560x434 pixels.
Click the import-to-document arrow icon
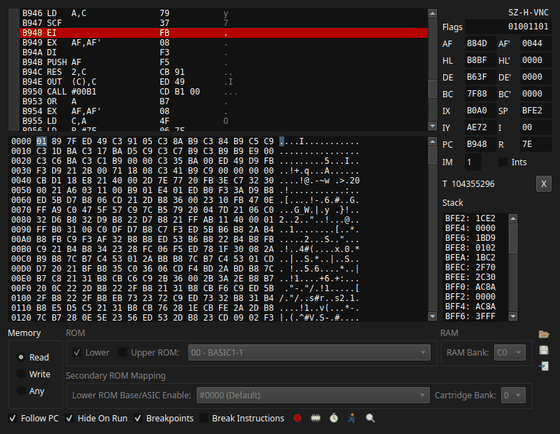544,366
